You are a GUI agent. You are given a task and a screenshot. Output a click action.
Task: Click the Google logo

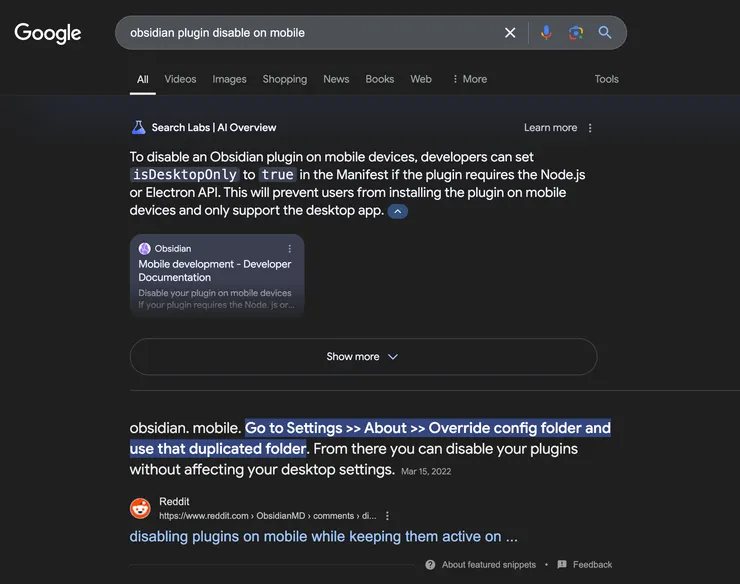point(48,33)
